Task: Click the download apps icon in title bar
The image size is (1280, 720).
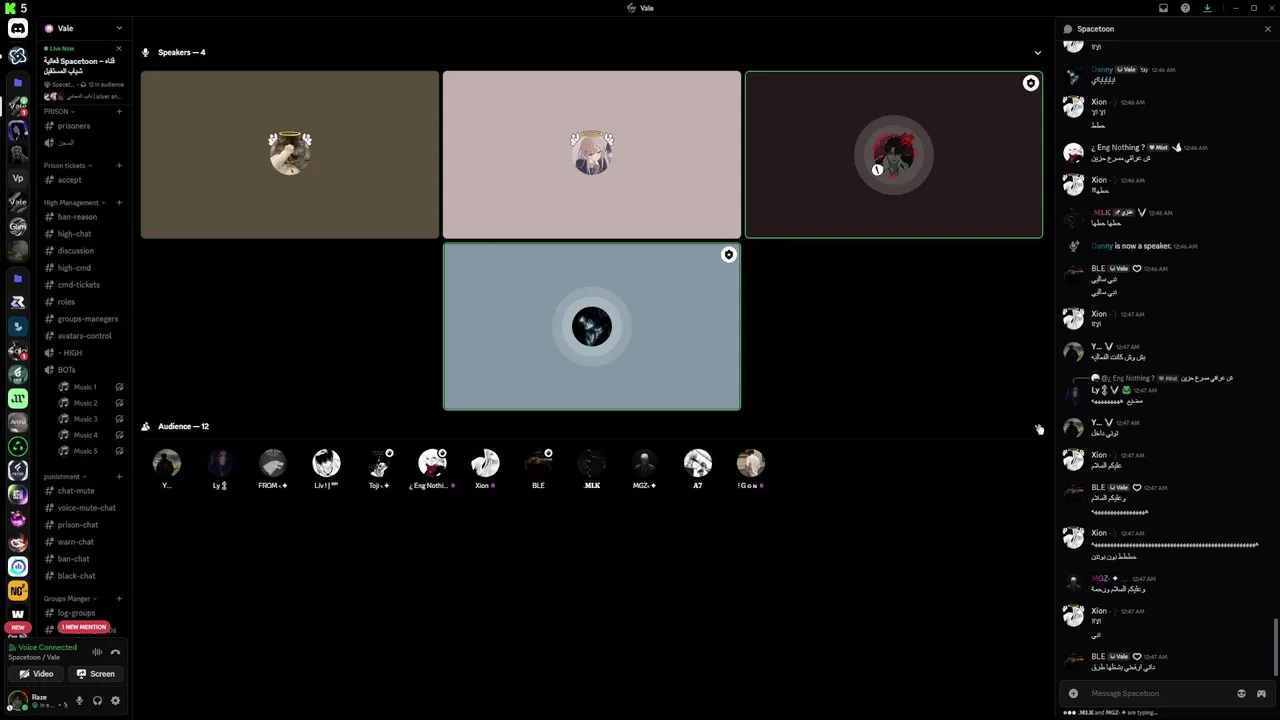Action: [1207, 8]
